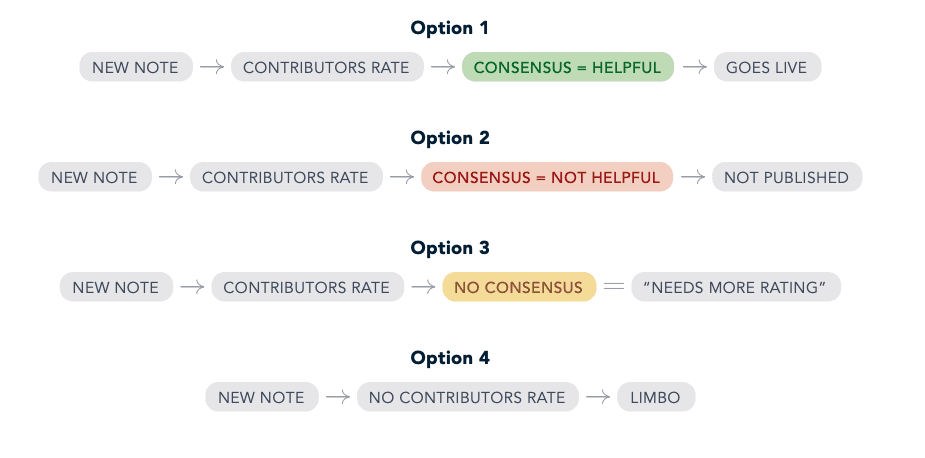925x458 pixels.
Task: Click the Option 1 heading
Action: click(450, 28)
